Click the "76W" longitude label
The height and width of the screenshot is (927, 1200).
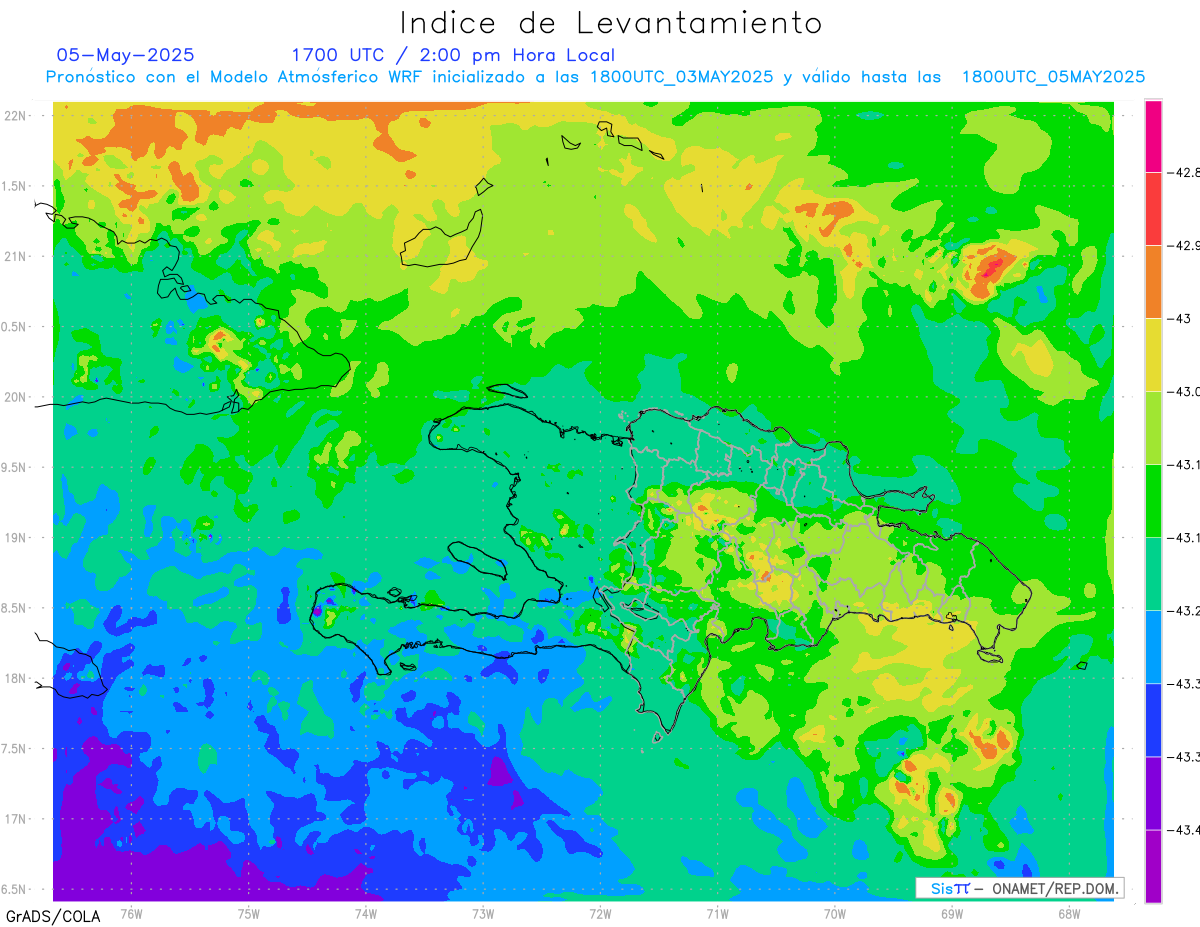(x=131, y=914)
